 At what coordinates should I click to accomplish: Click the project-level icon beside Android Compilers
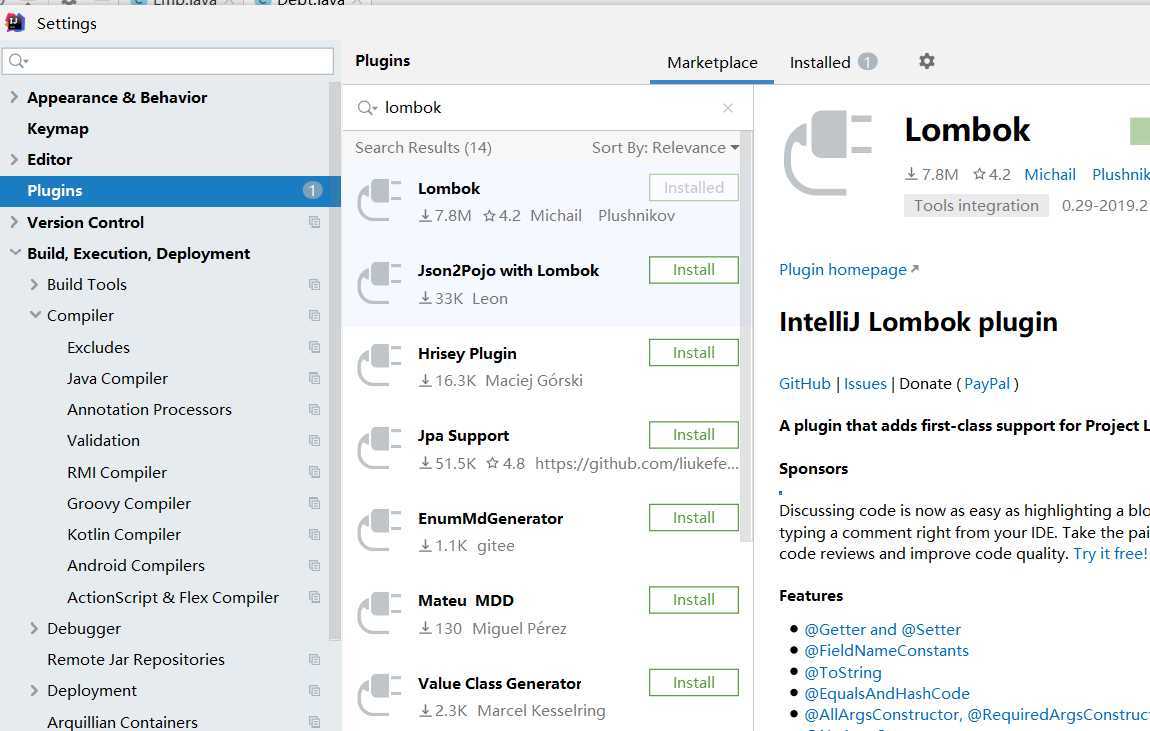coord(315,565)
